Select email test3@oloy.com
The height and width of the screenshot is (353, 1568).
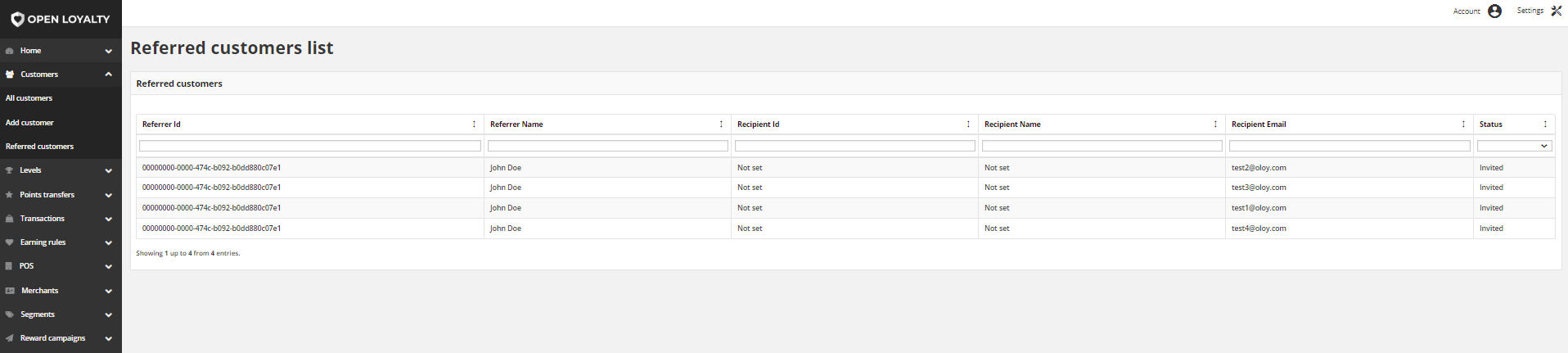(x=1259, y=188)
